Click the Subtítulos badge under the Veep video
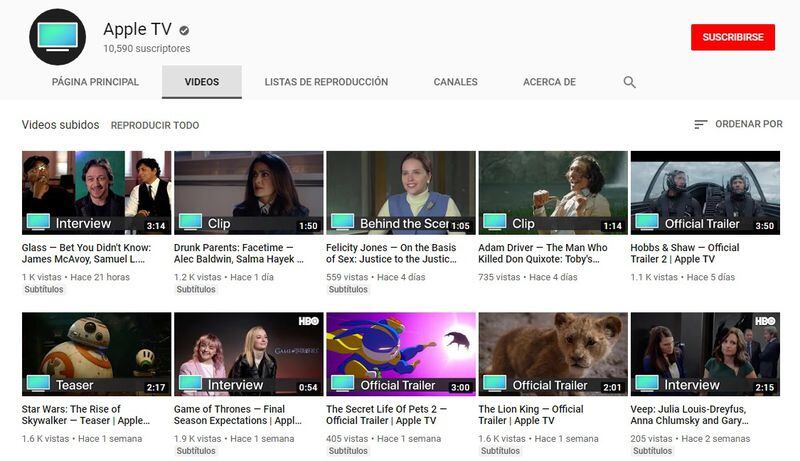The width and height of the screenshot is (800, 461). (653, 451)
